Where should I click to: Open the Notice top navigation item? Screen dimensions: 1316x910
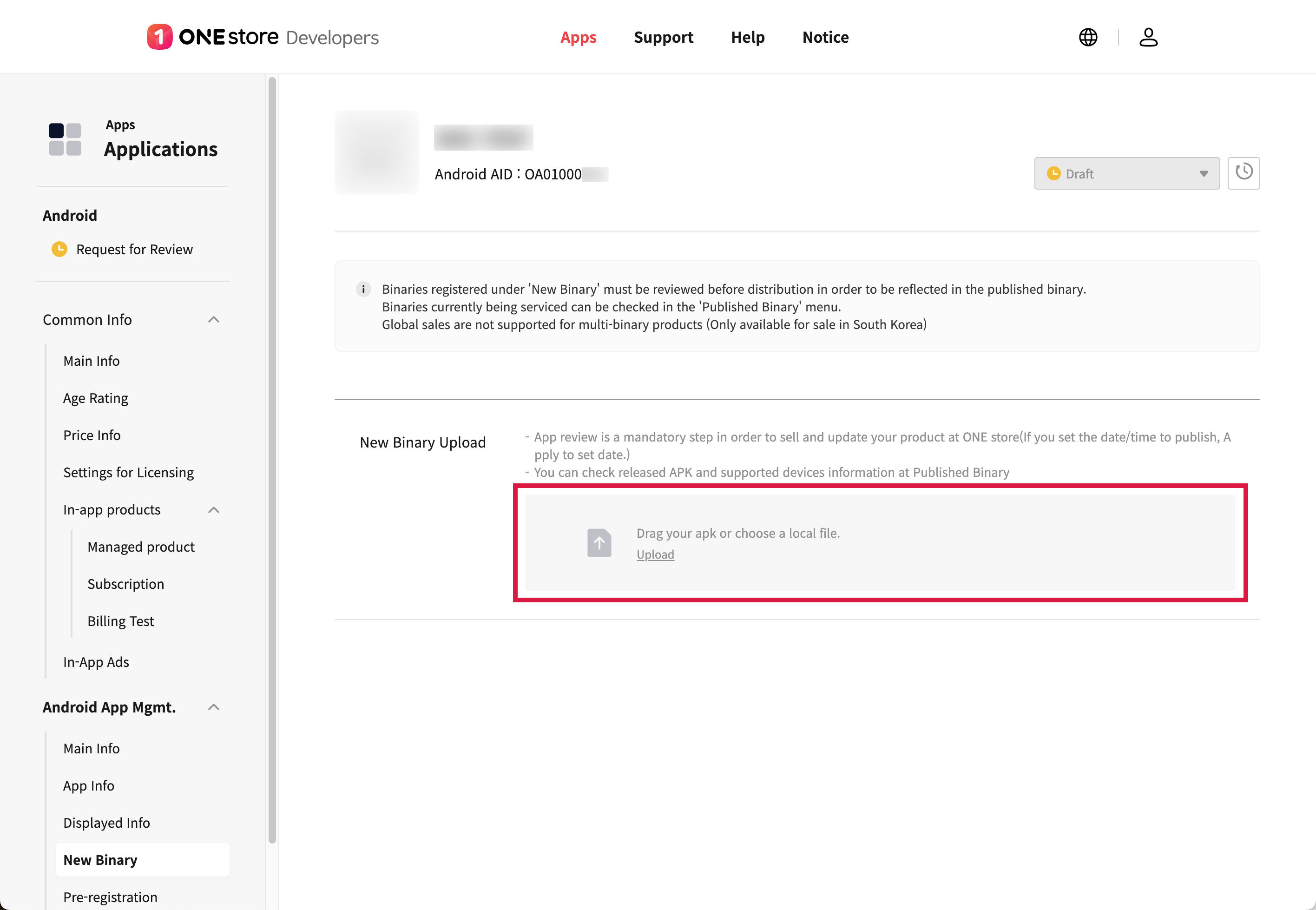click(x=825, y=37)
